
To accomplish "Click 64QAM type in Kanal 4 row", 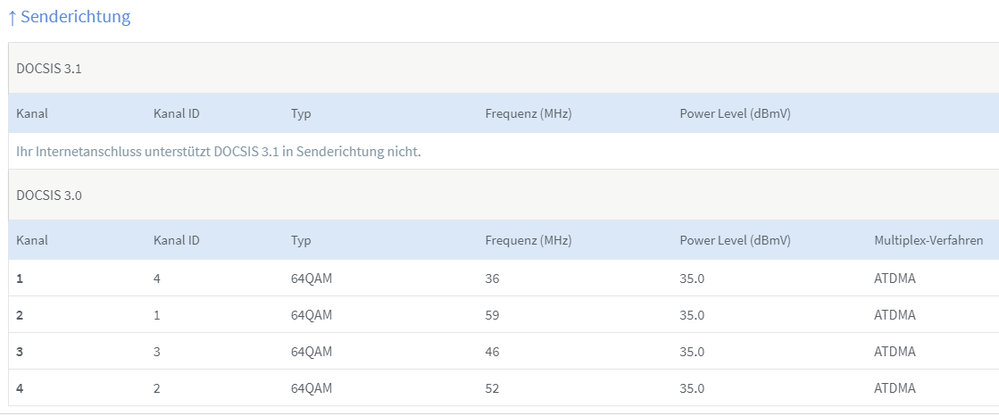I will tap(311, 388).
